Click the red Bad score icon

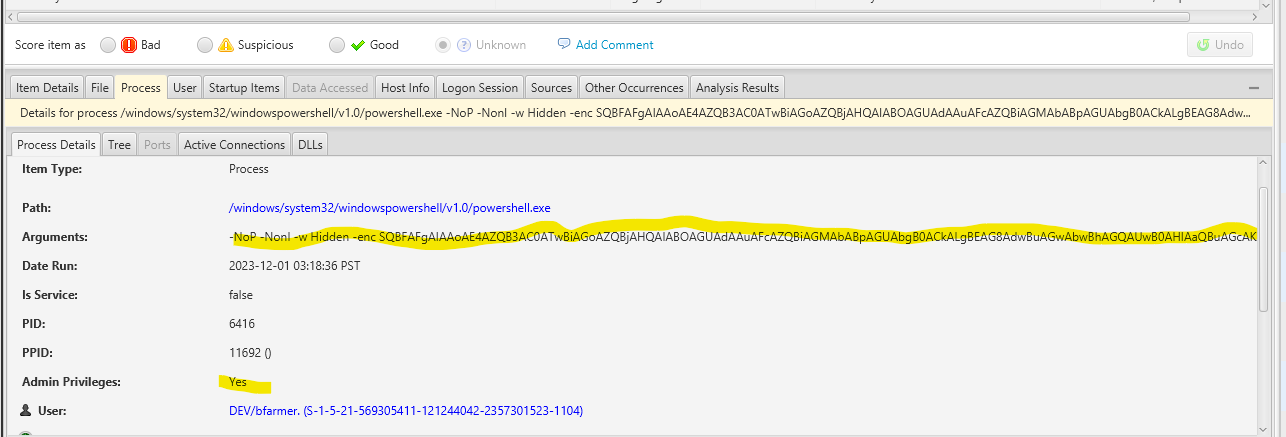129,45
